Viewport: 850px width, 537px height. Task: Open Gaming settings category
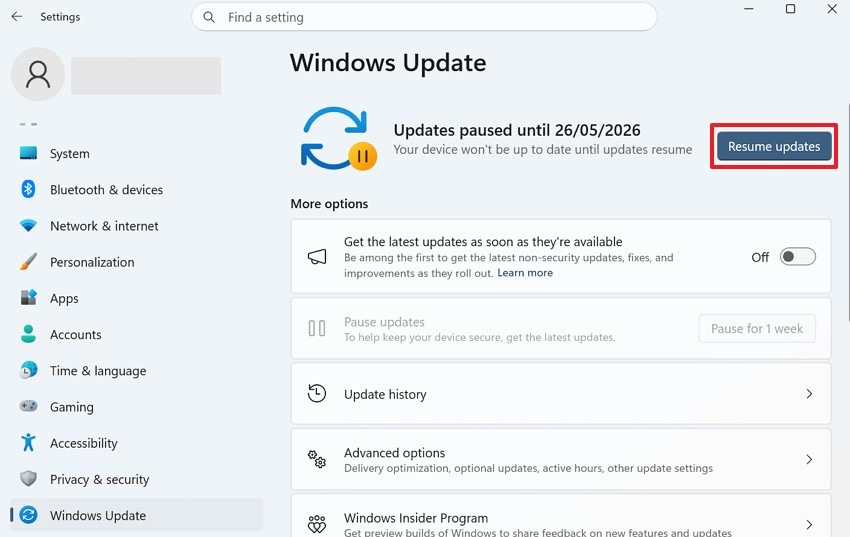point(137,406)
